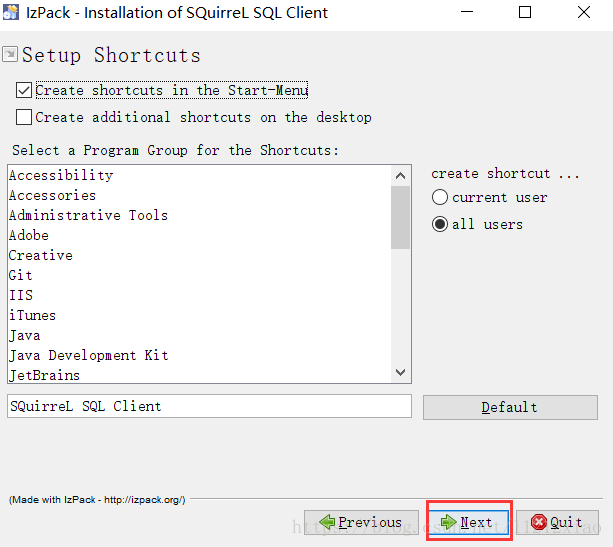Select the all users radio option
This screenshot has width=613, height=547.
pyautogui.click(x=440, y=224)
